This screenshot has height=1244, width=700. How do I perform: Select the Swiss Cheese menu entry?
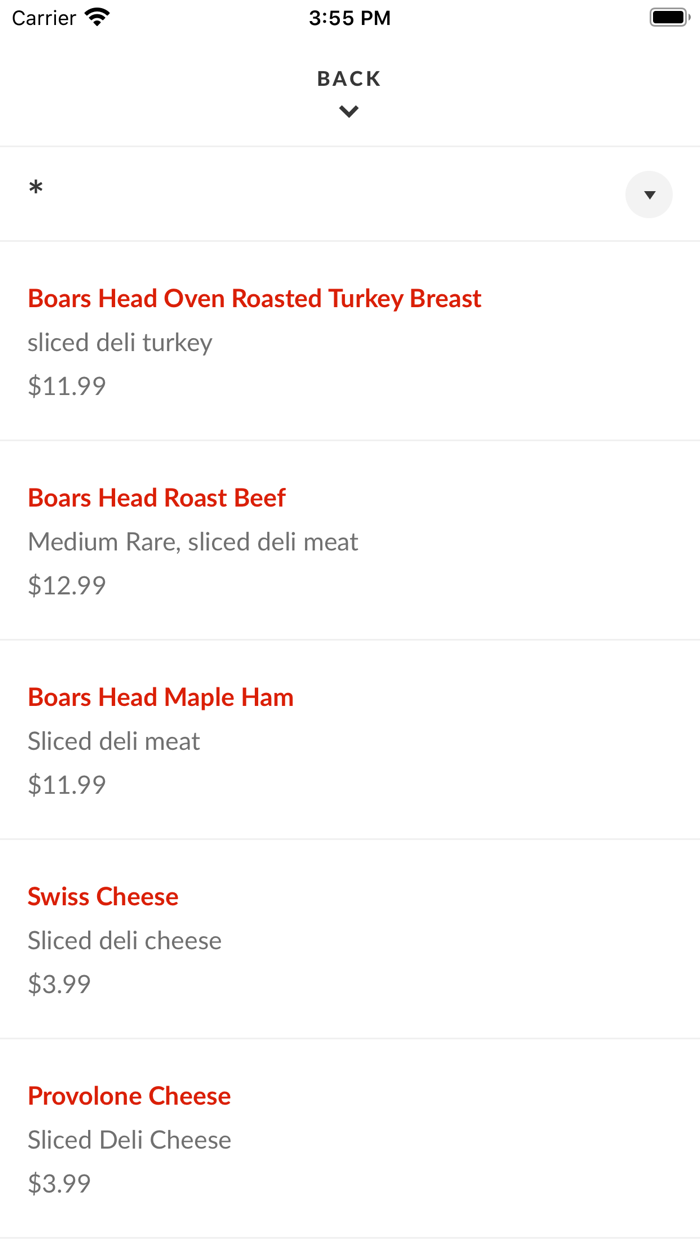[103, 896]
